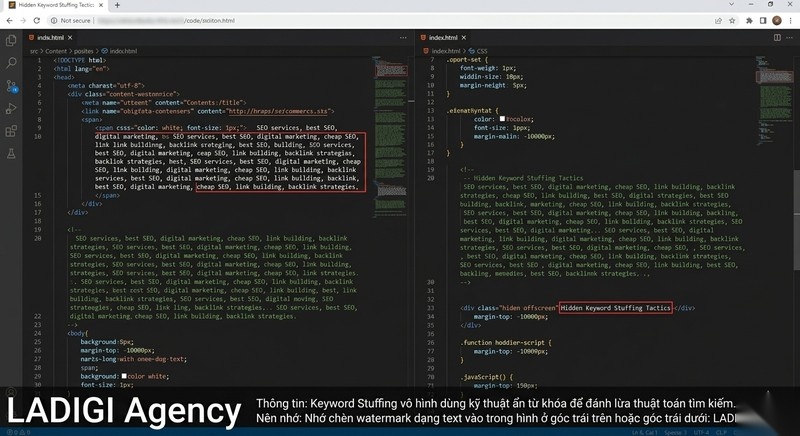Viewport: 800px width, 436px height.
Task: Click the browser forward arrow
Action: click(x=23, y=20)
